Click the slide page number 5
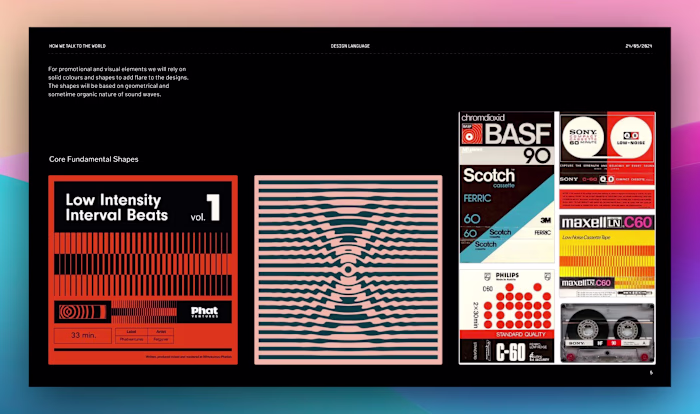Image resolution: width=700 pixels, height=414 pixels. (x=651, y=372)
